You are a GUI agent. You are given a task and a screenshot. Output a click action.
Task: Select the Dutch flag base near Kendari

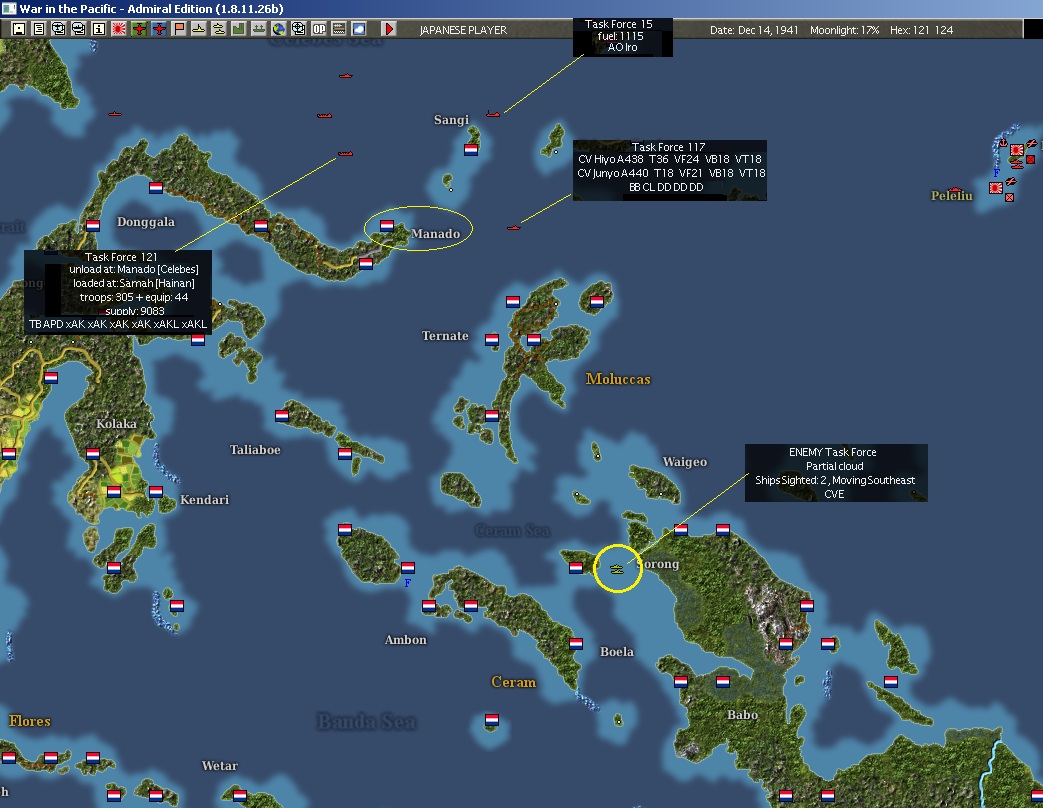click(x=156, y=491)
